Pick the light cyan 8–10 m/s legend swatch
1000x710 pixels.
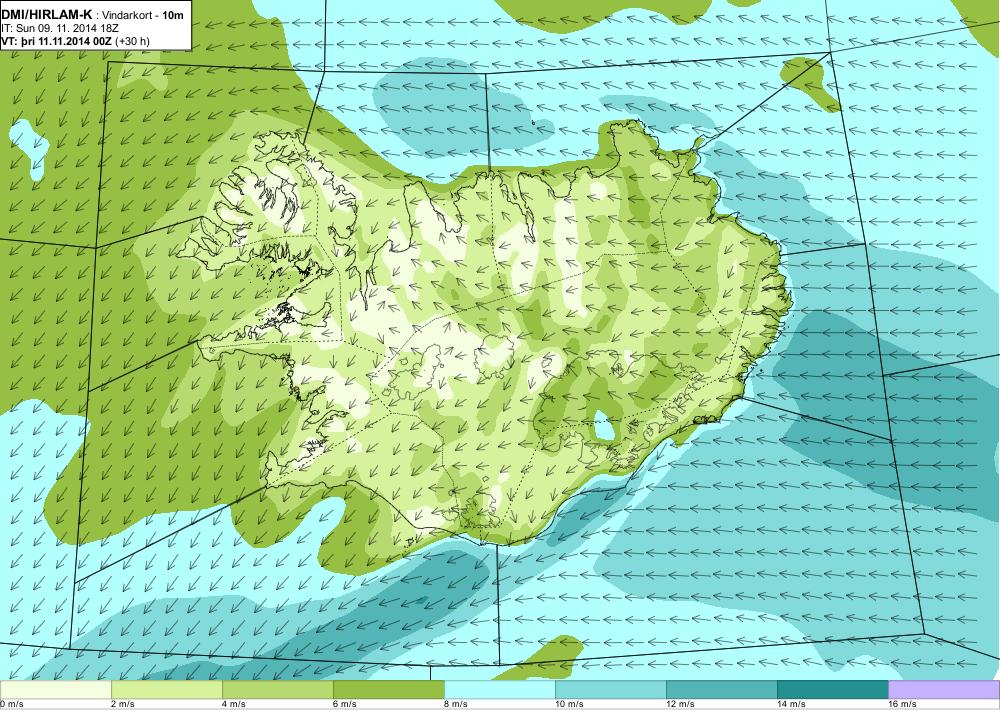point(499,690)
